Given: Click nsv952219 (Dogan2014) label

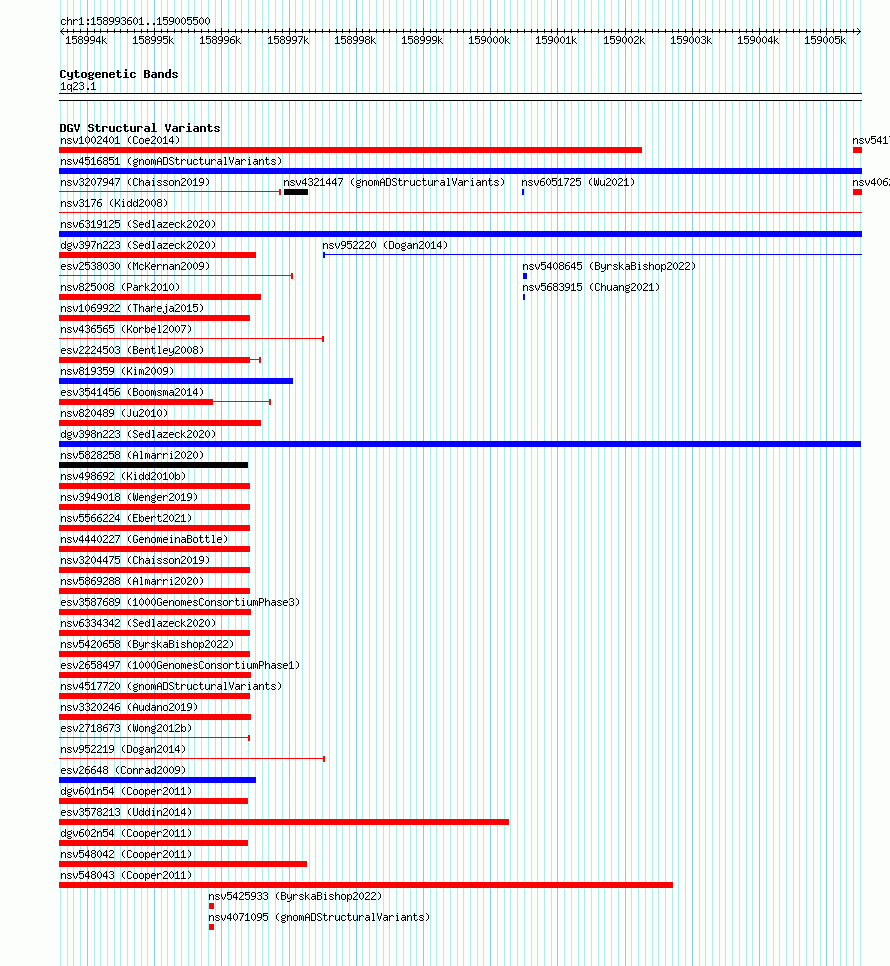Looking at the screenshot, I should [123, 749].
